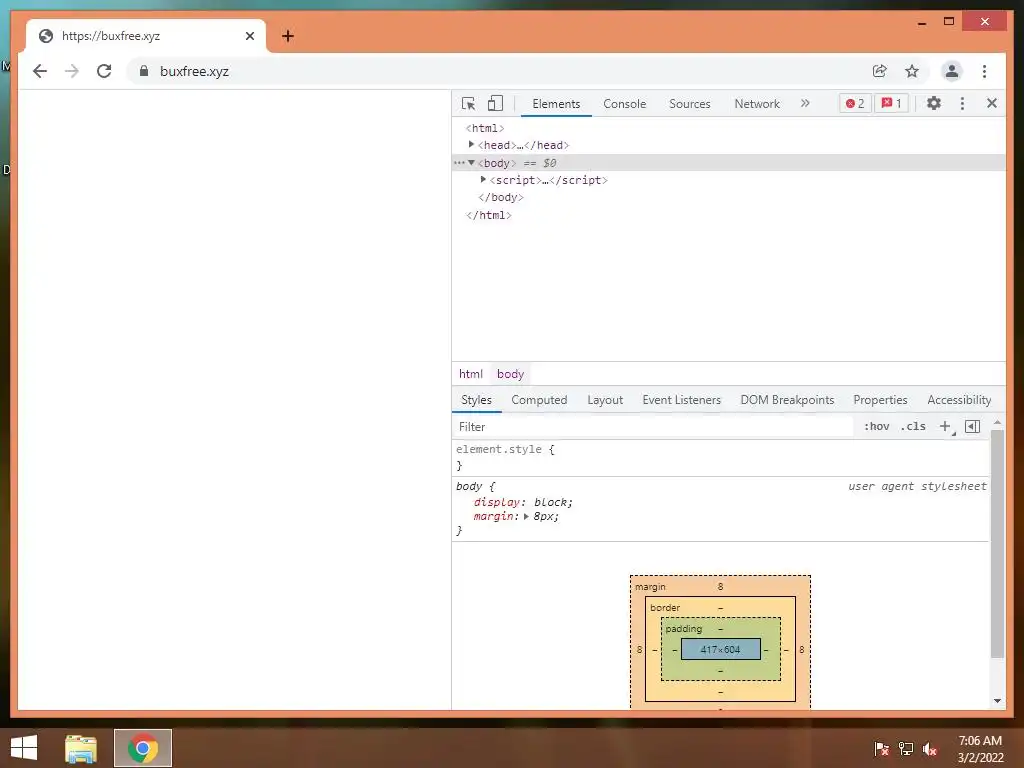Screen dimensions: 1024x768
Task: Activate the inspect element picker tool
Action: coord(468,104)
